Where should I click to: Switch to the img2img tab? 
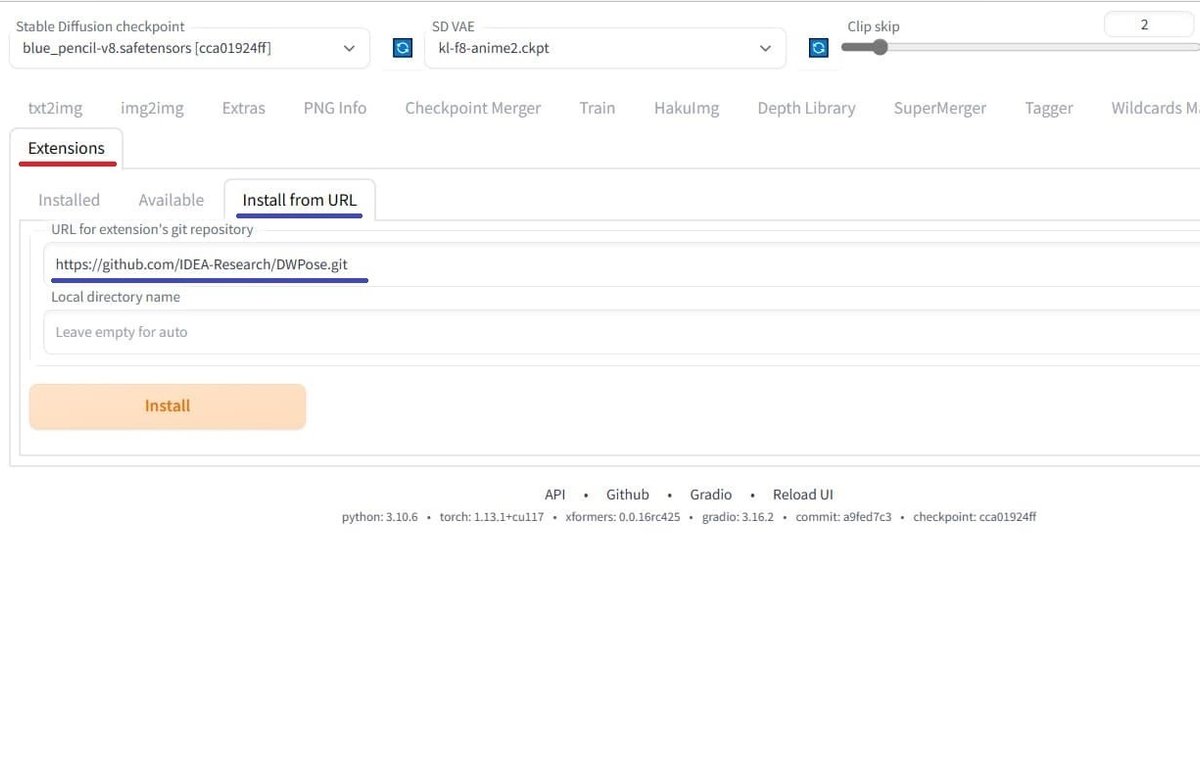[x=151, y=107]
